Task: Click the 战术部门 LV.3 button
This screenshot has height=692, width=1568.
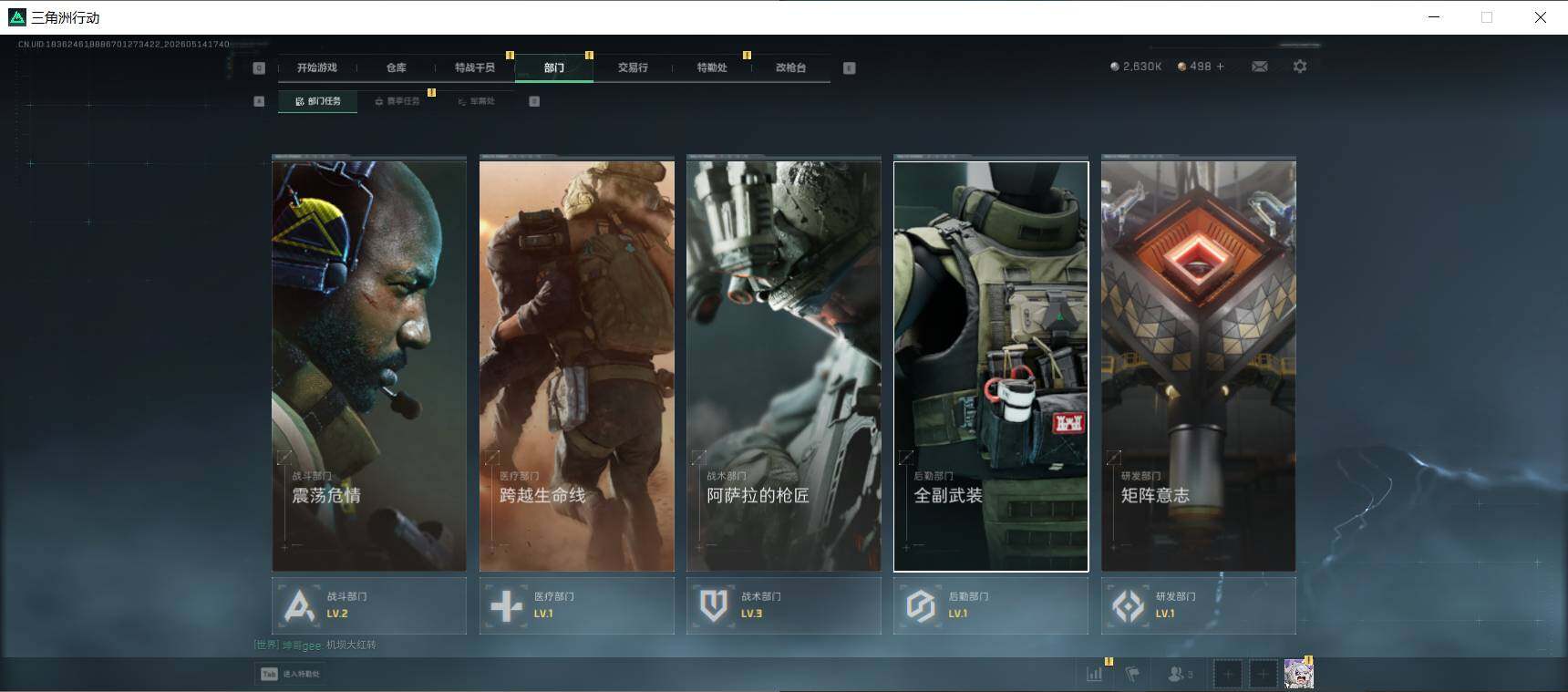Action: click(x=784, y=605)
